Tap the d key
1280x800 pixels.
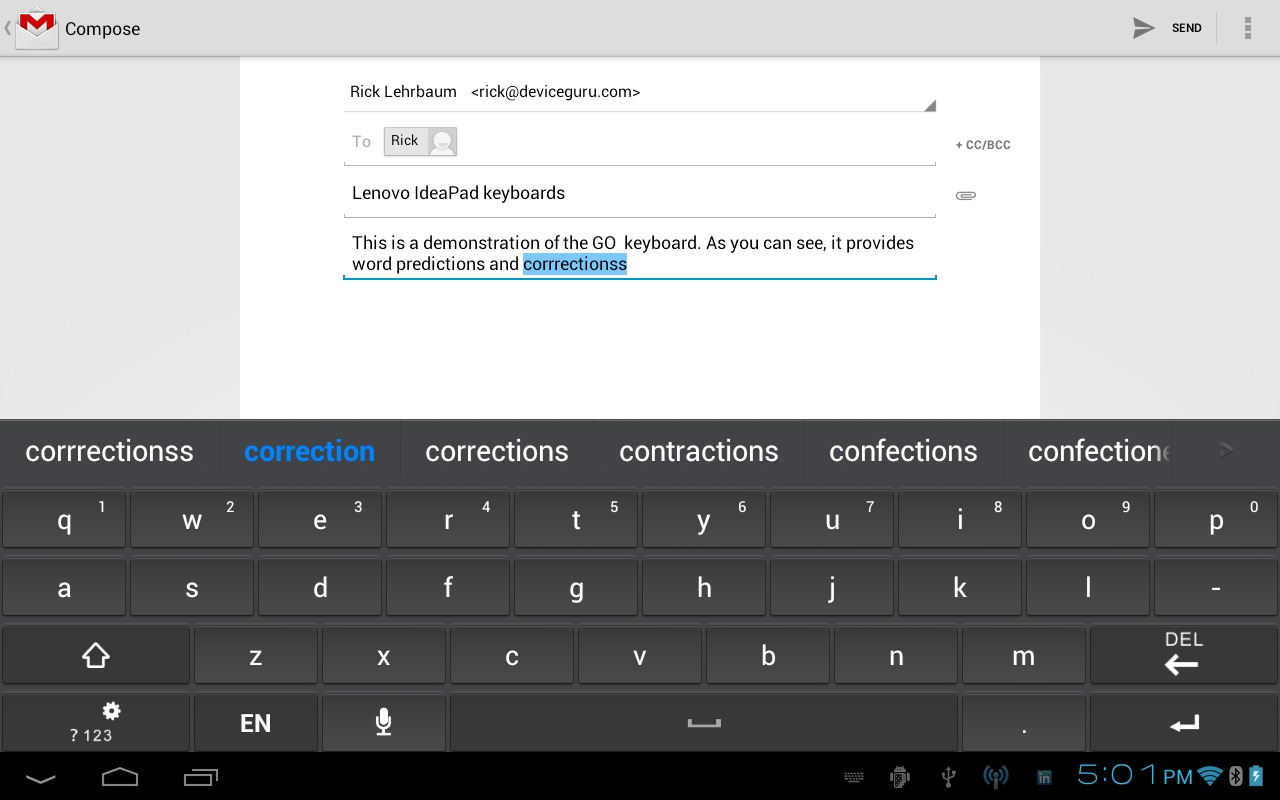pos(320,587)
